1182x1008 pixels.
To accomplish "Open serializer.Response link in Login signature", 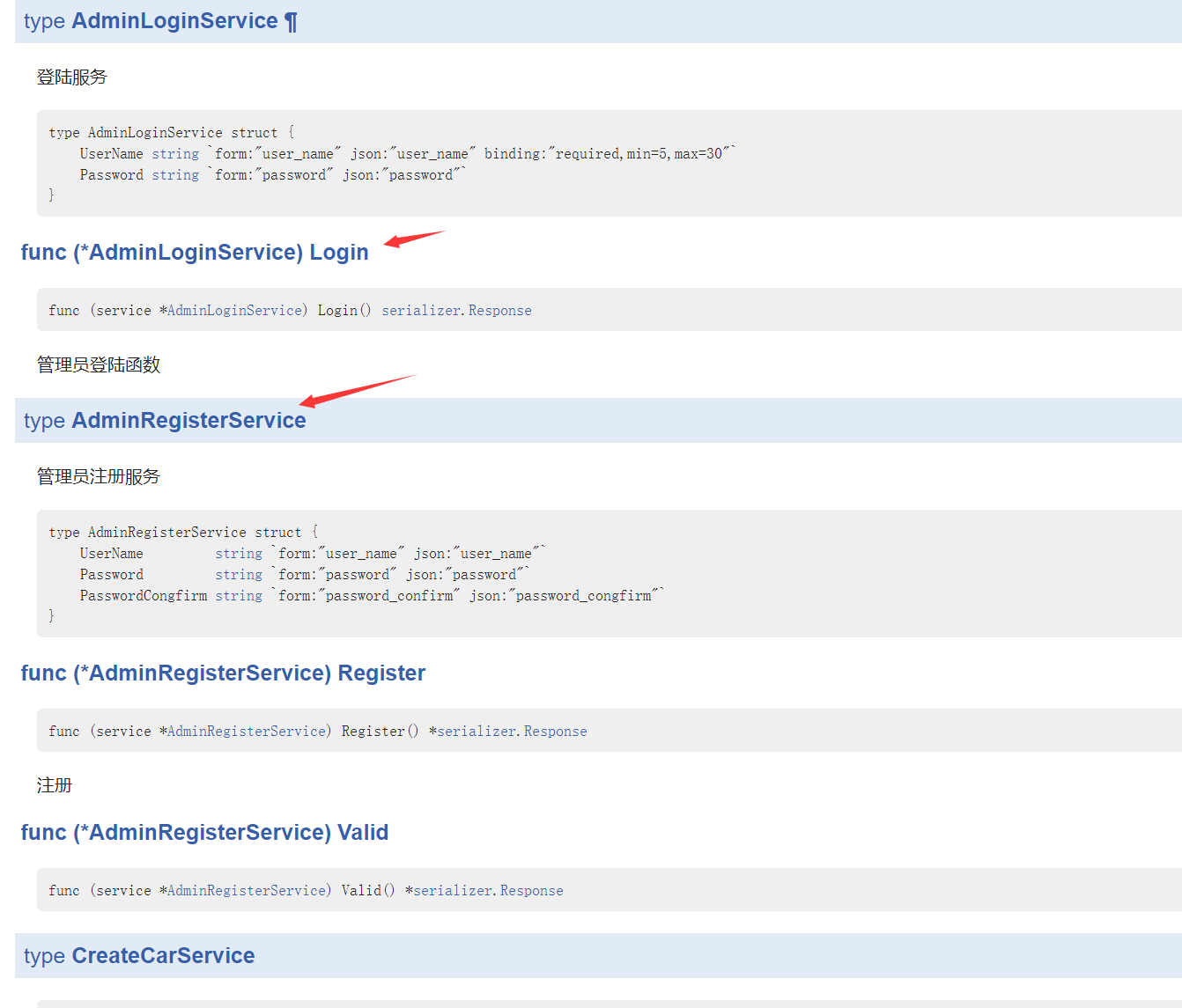I will [x=456, y=310].
